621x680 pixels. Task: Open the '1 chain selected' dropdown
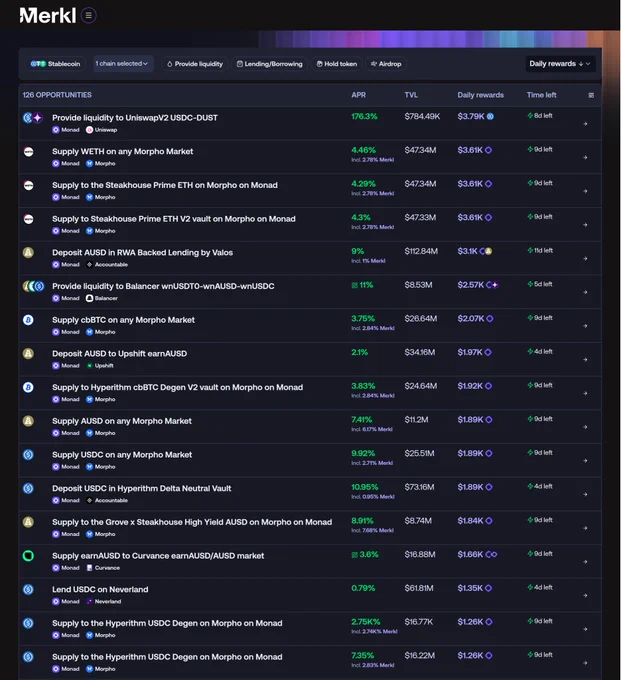pos(123,64)
